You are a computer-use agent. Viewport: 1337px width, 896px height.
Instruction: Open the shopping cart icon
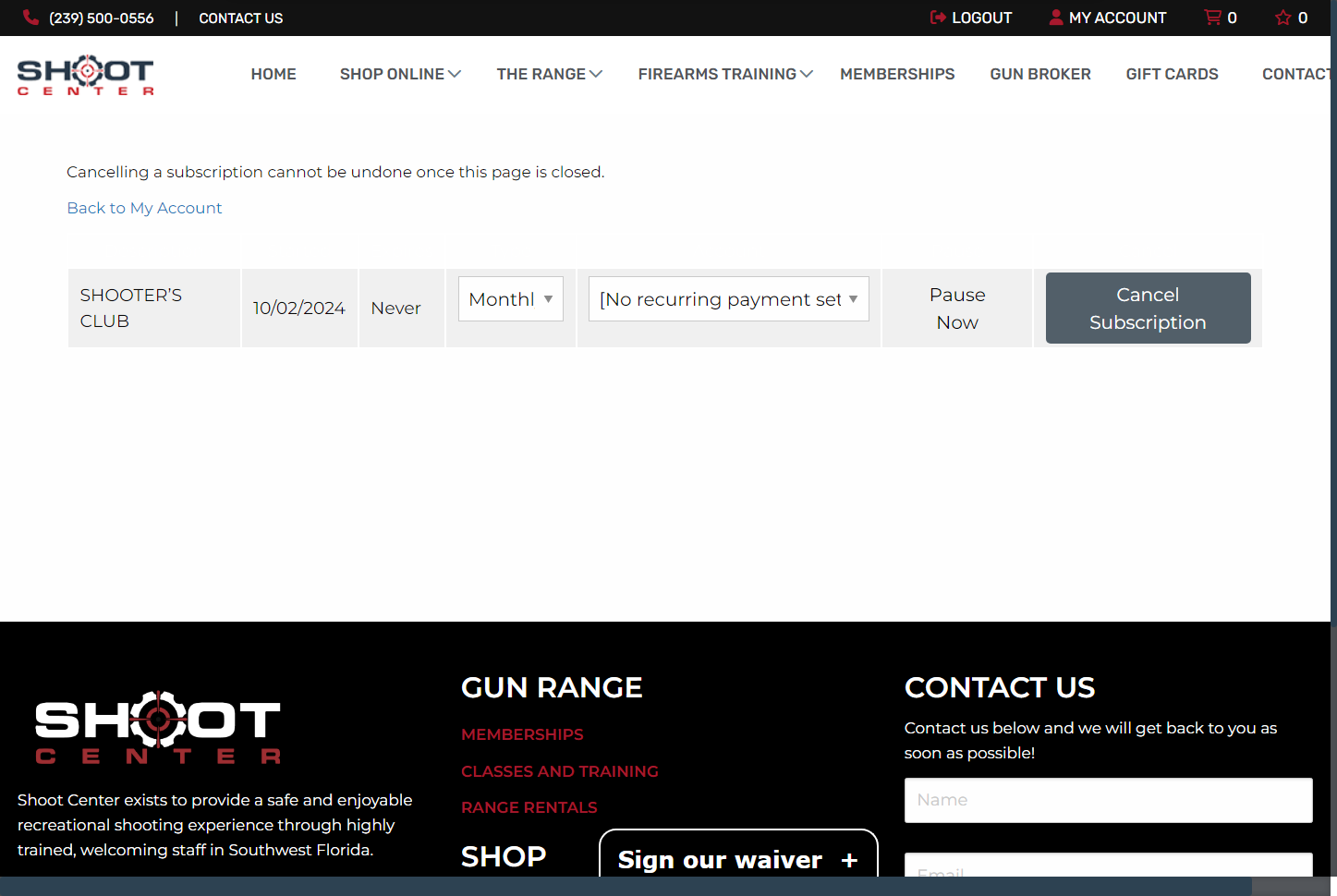pos(1212,18)
